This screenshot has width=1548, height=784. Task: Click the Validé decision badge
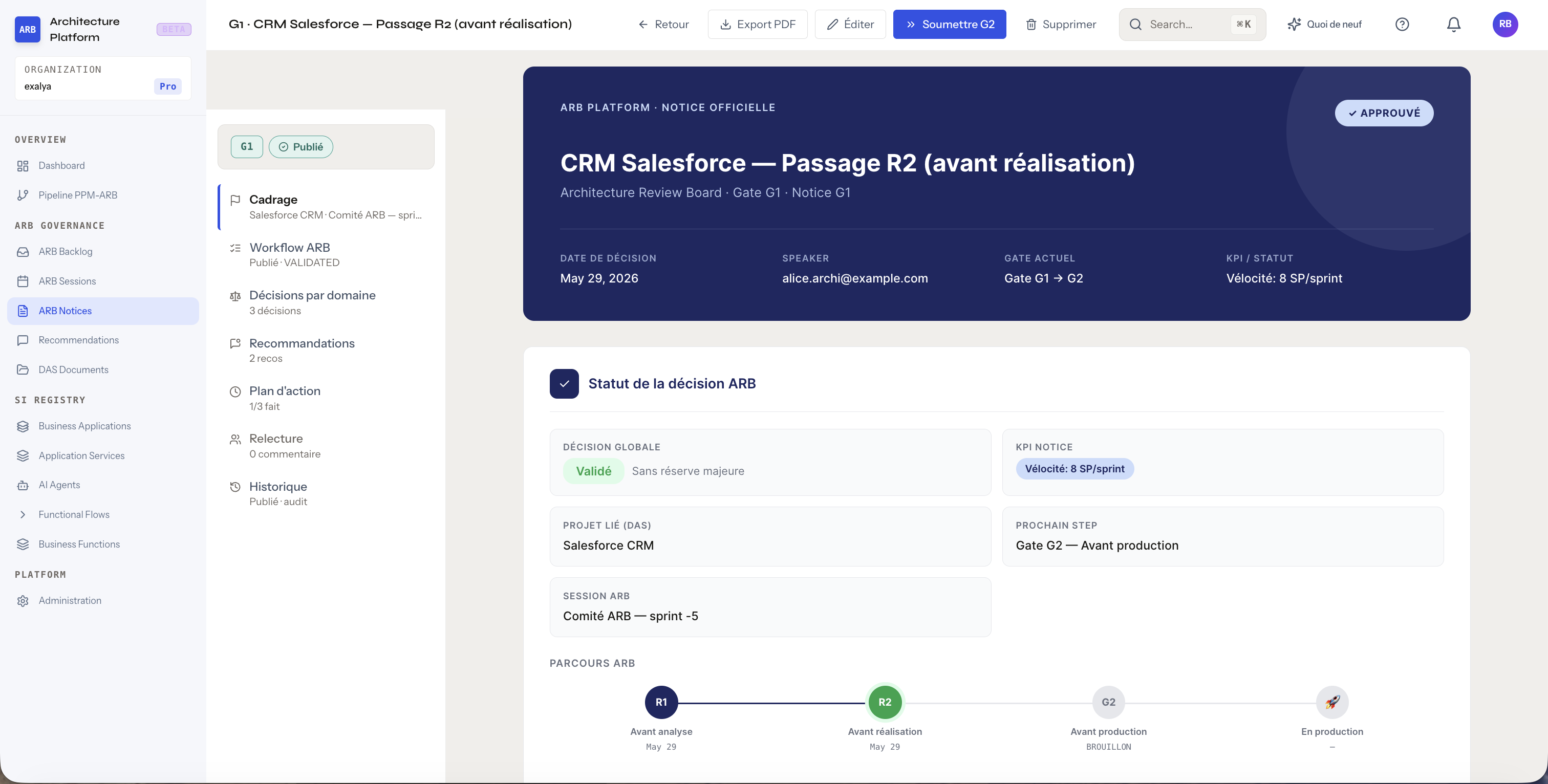click(x=593, y=471)
